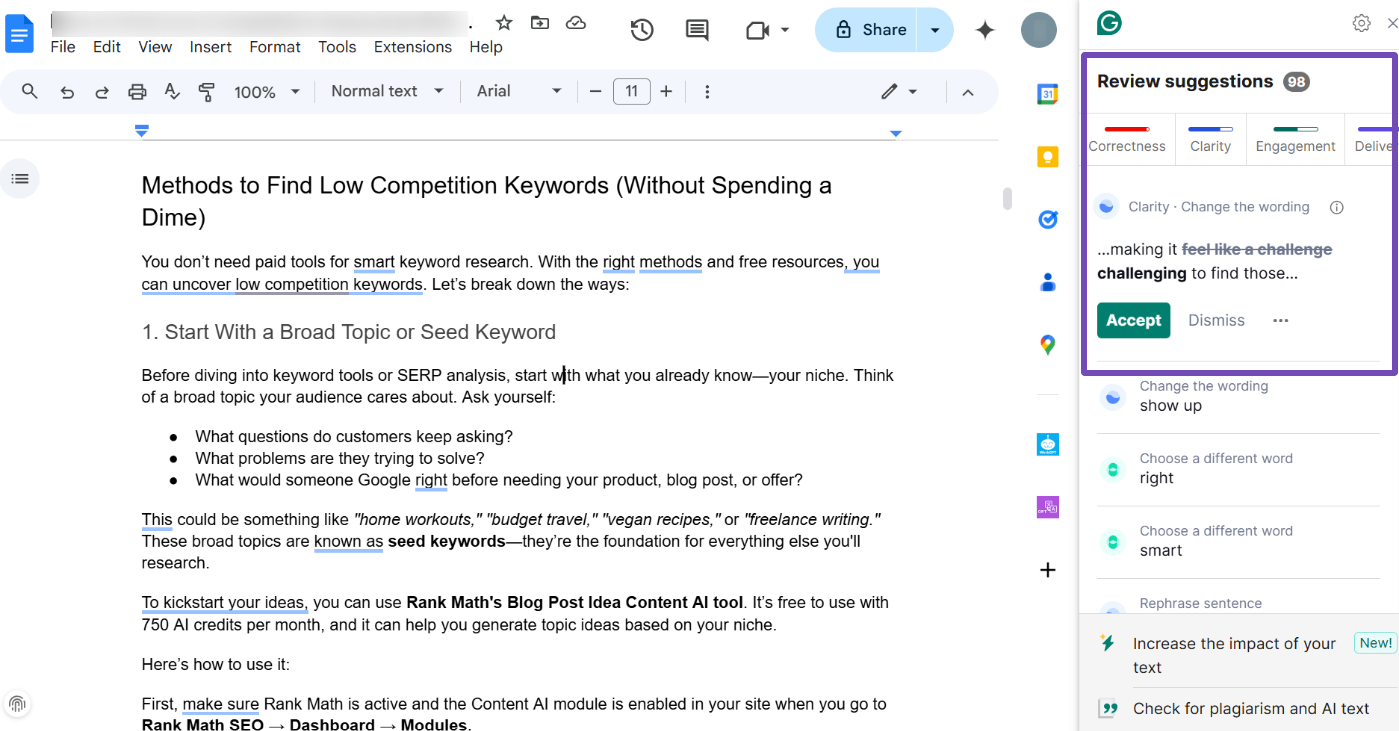Image resolution: width=1399 pixels, height=731 pixels.
Task: Open Google Keep notes in the sidebar
Action: [1047, 156]
